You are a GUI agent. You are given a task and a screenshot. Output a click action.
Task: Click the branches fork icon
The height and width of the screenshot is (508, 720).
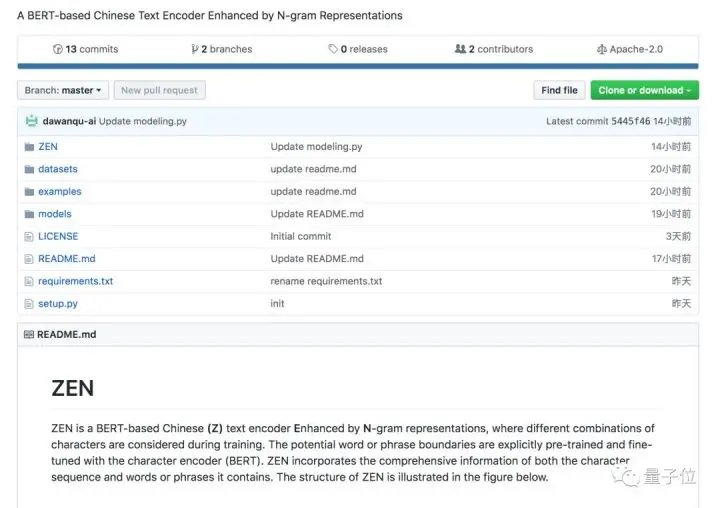pyautogui.click(x=194, y=49)
